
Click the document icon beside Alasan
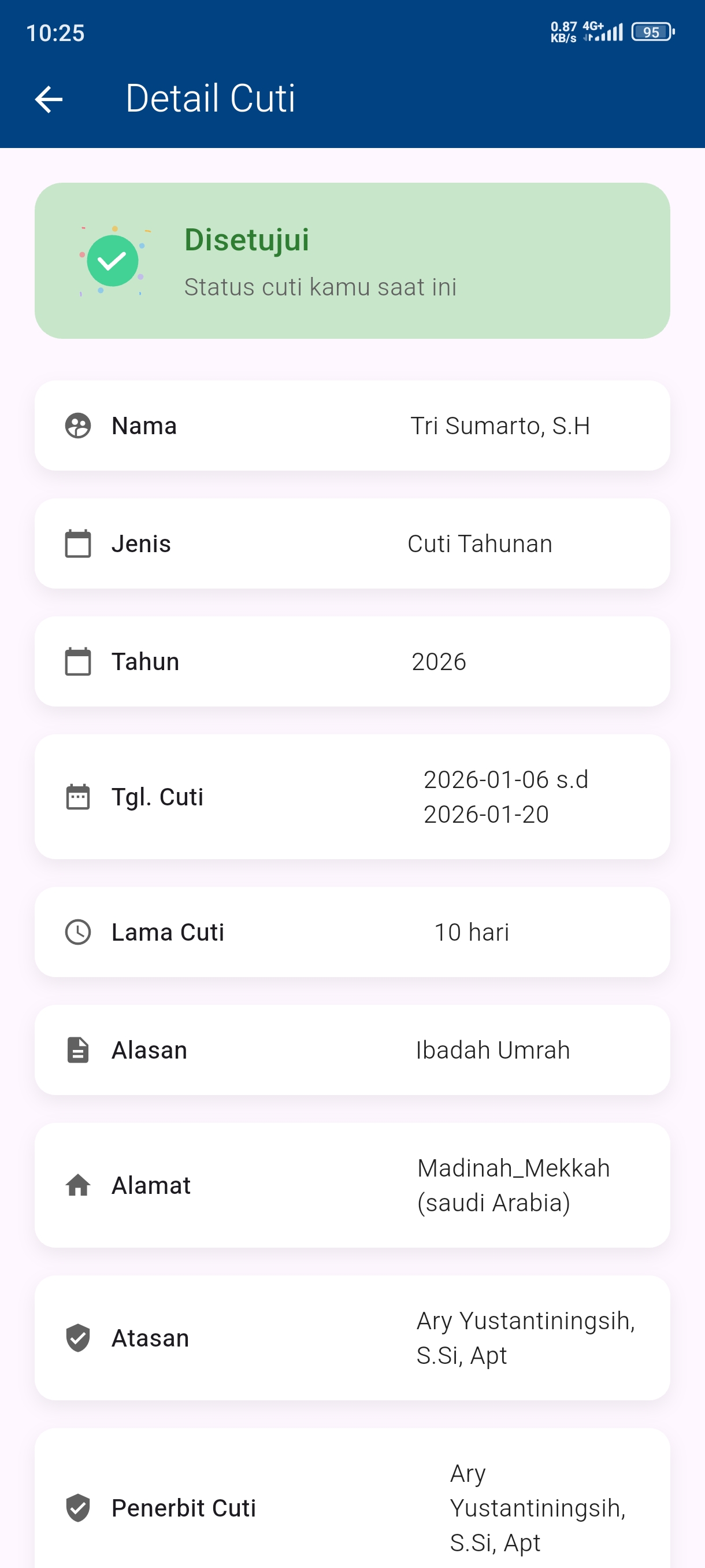click(78, 1050)
